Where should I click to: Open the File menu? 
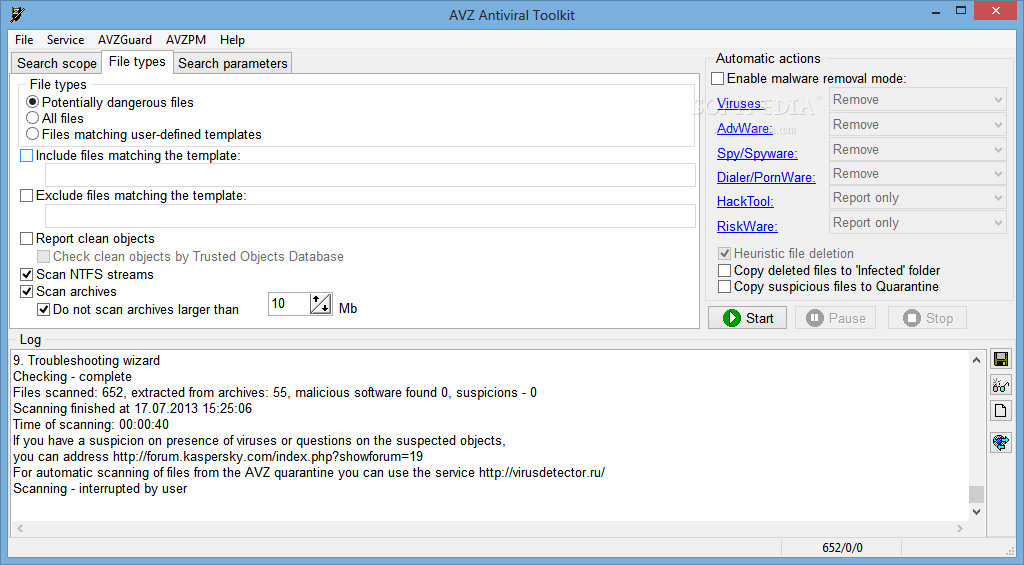[24, 40]
